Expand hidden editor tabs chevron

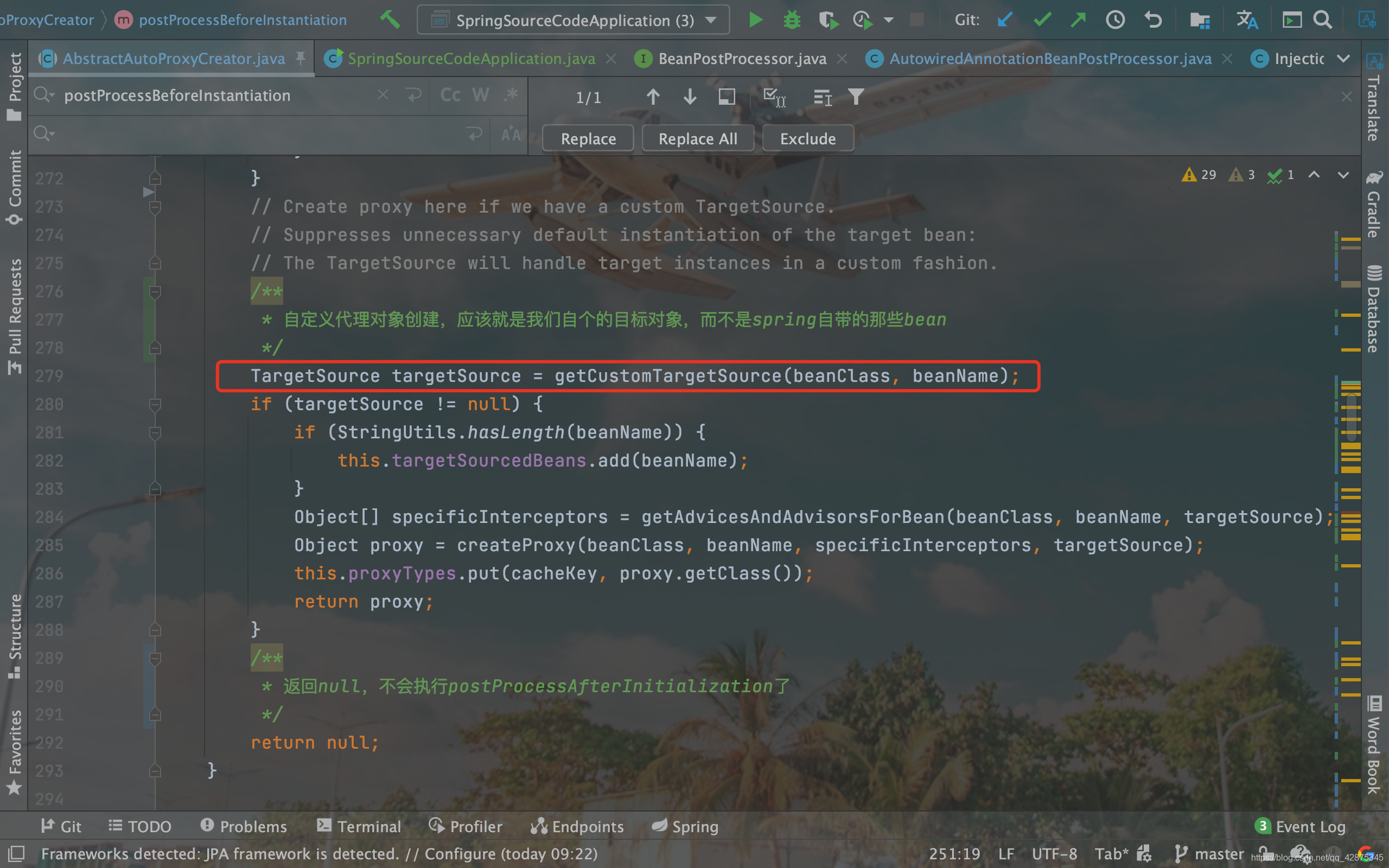point(1343,59)
